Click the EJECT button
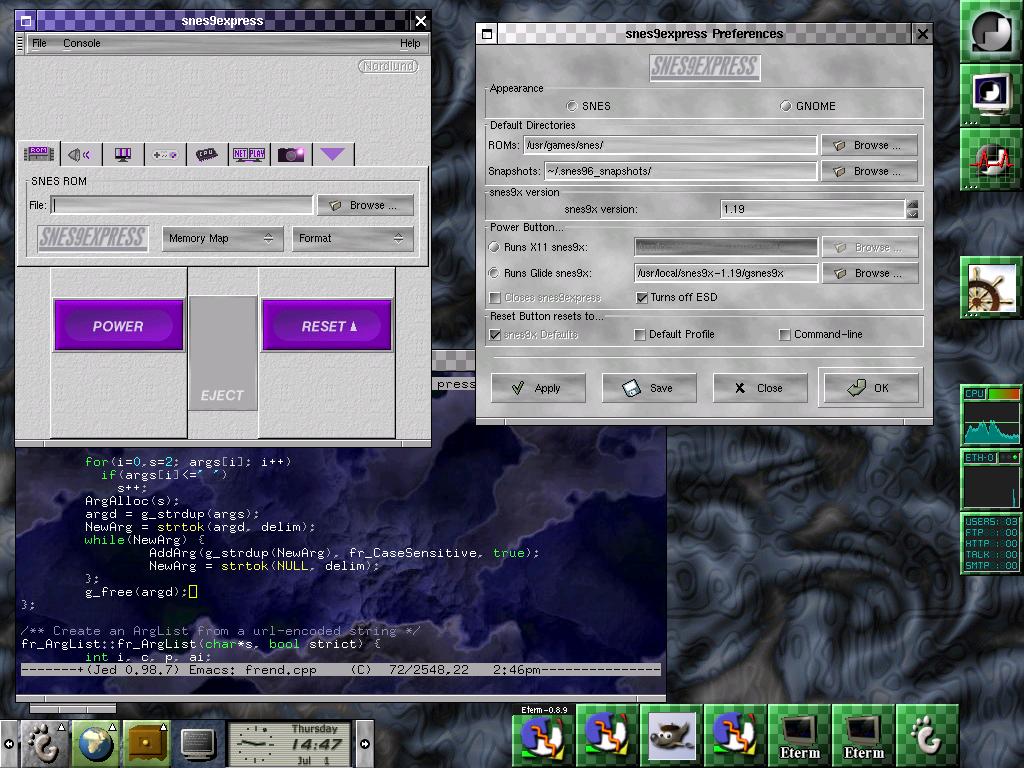The height and width of the screenshot is (768, 1024). pos(222,353)
